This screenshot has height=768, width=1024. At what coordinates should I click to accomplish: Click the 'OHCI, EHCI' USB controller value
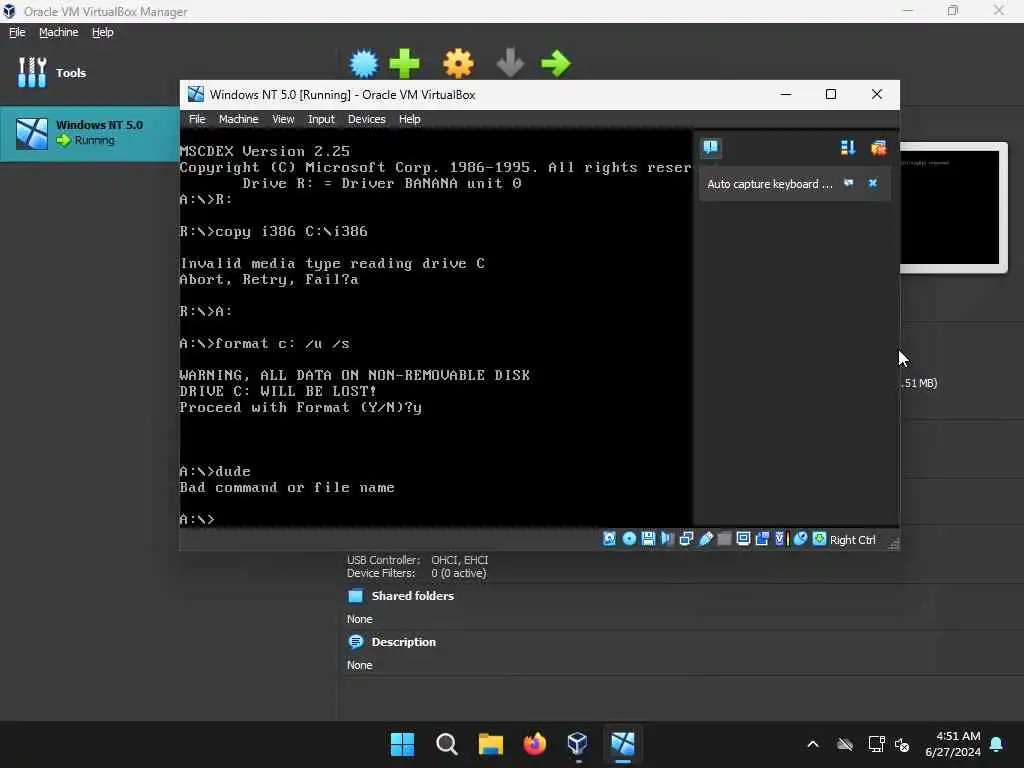coord(460,560)
